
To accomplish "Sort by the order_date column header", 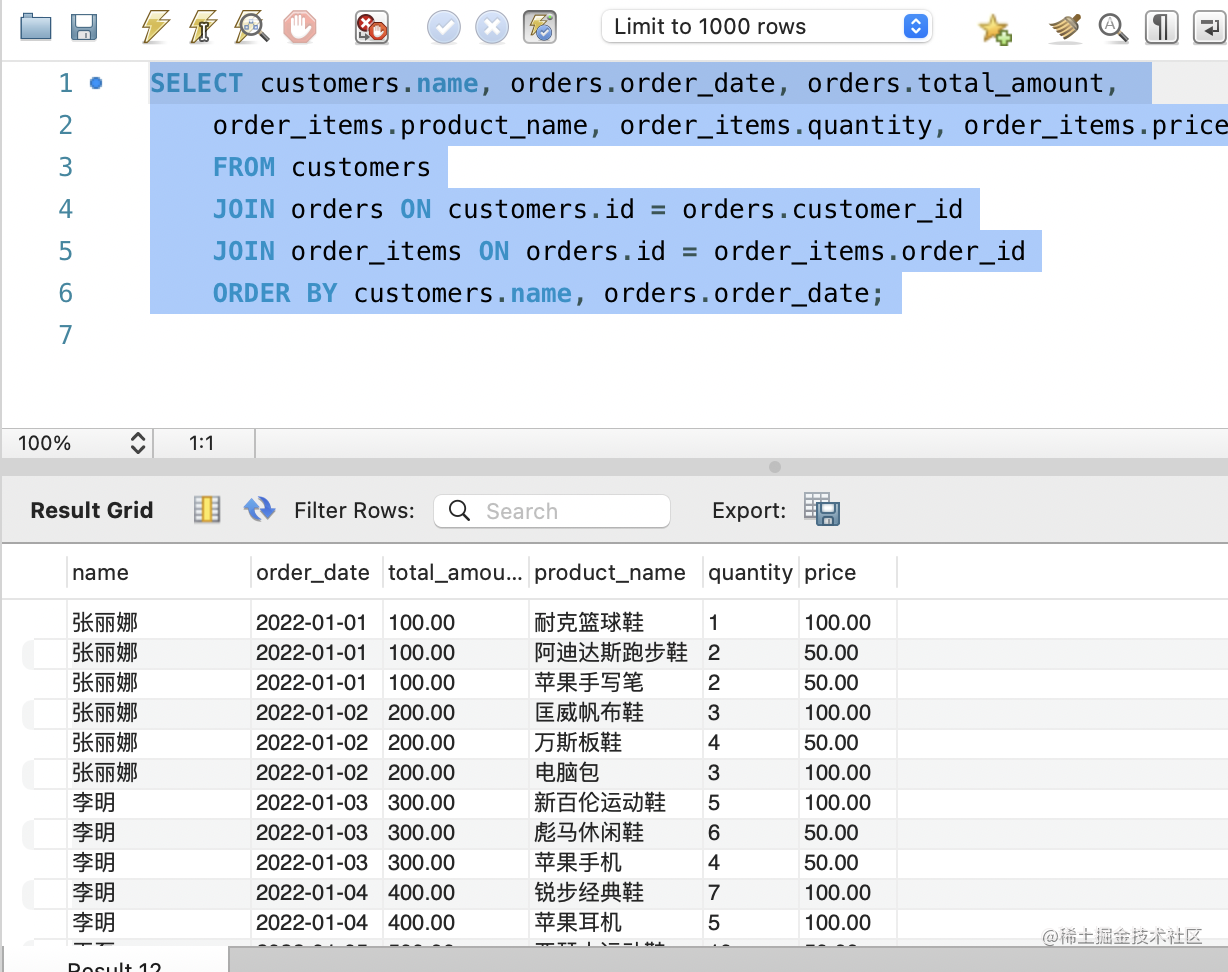I will (x=313, y=573).
